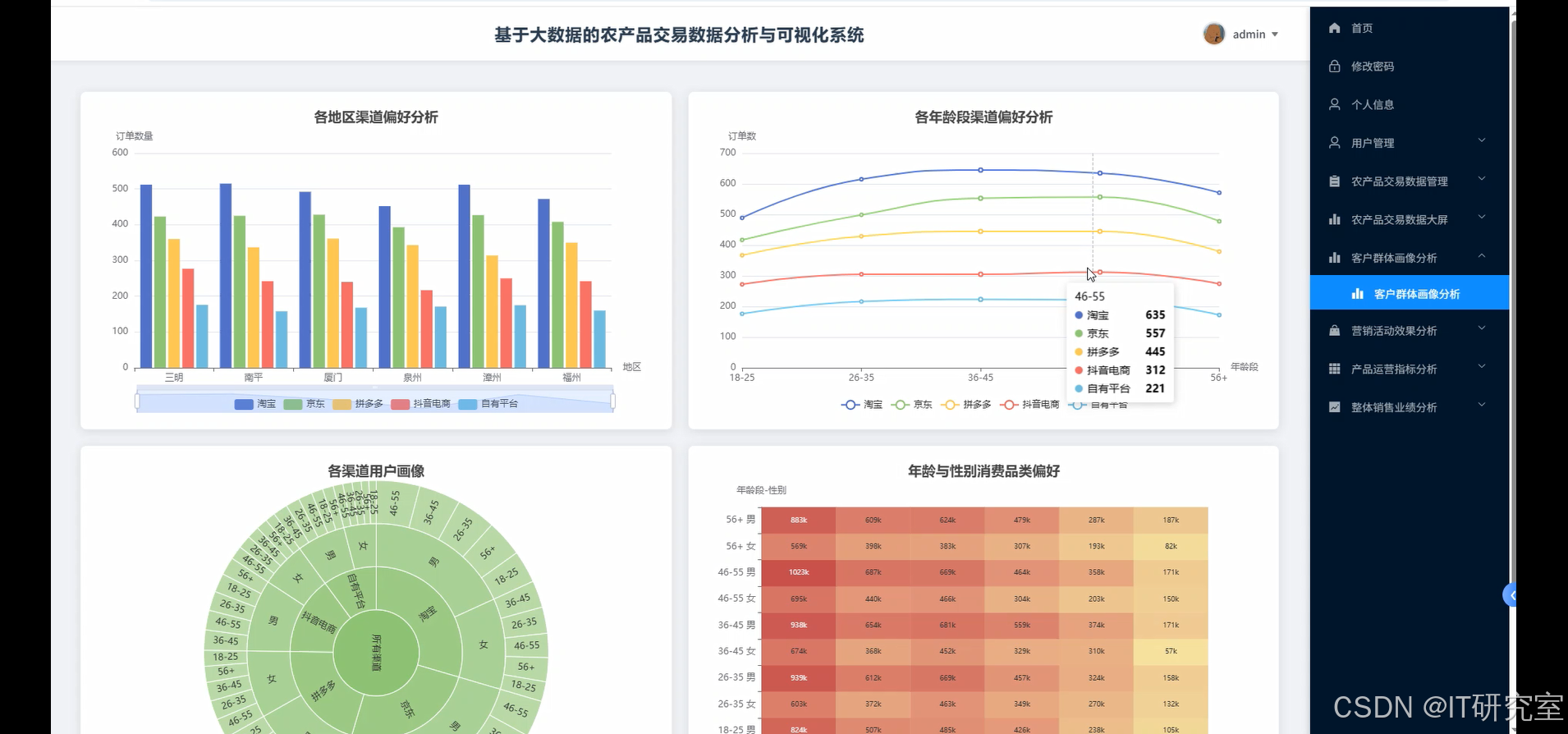
Task: Open the 营销活动效果分析 menu
Action: pyautogui.click(x=1410, y=330)
